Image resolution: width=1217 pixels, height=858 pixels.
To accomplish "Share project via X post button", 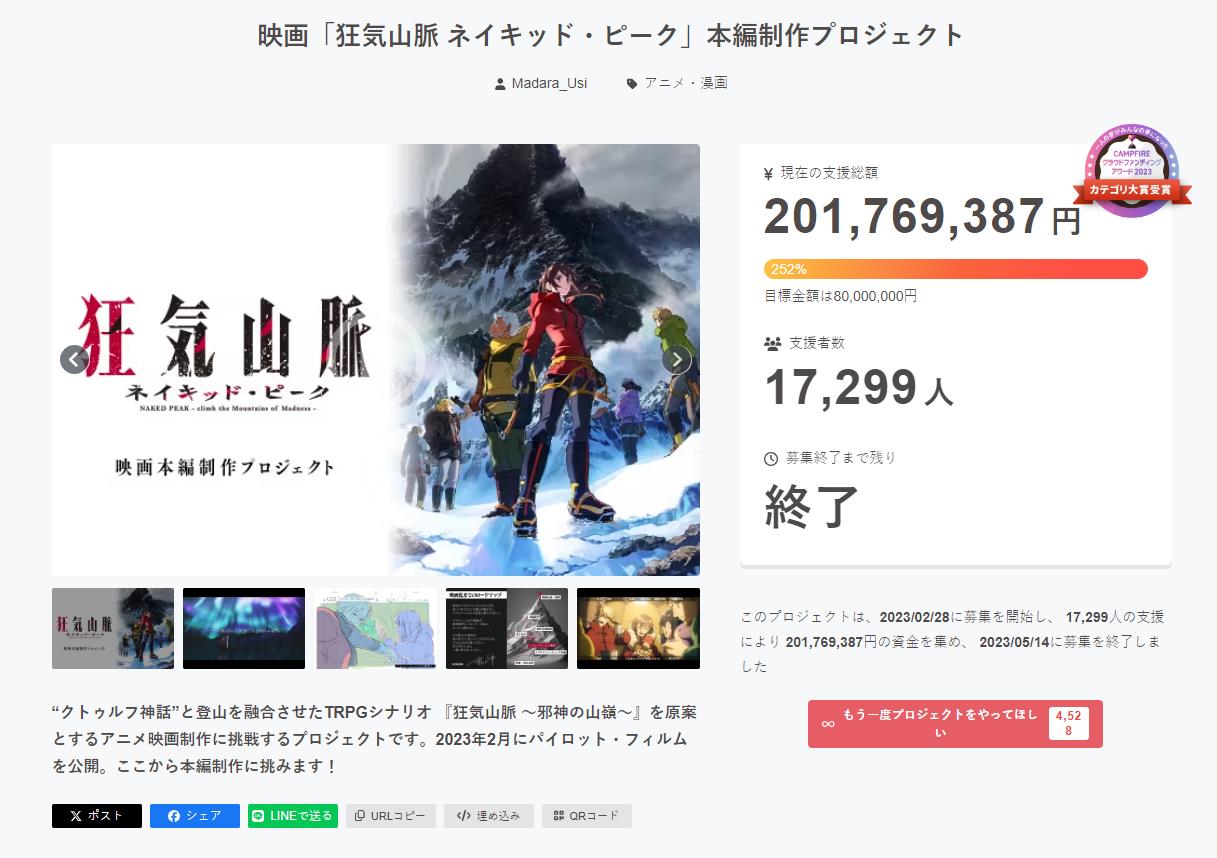I will pyautogui.click(x=97, y=816).
